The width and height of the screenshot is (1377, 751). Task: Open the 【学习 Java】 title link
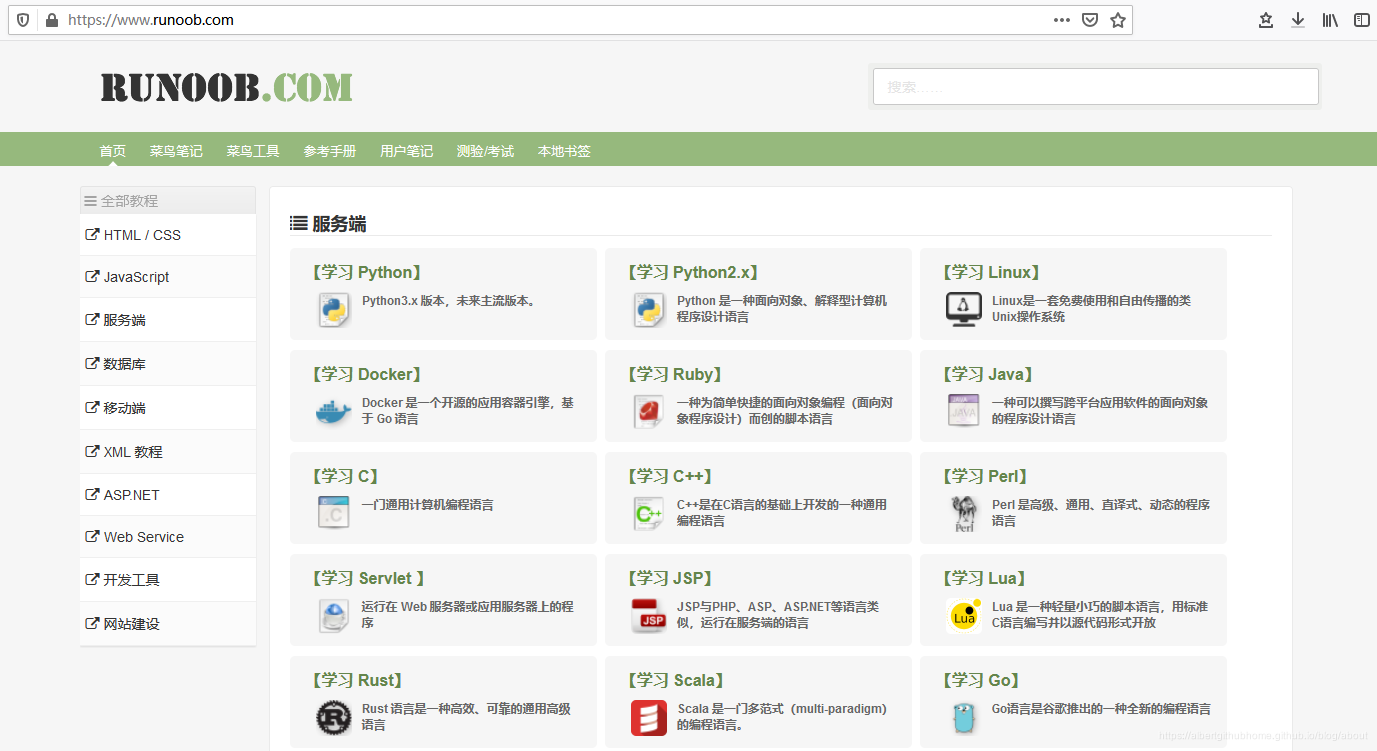[x=989, y=374]
